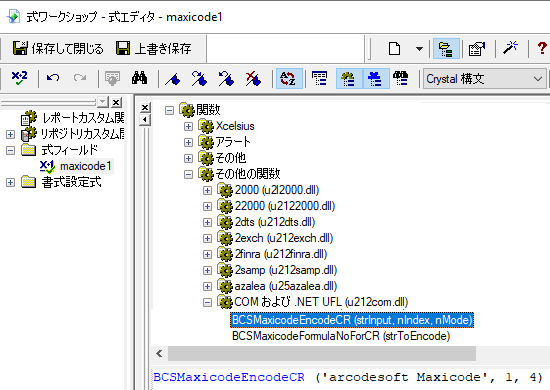
Task: Expand the 2dts (u212dts.dll) node
Action: [x=207, y=222]
